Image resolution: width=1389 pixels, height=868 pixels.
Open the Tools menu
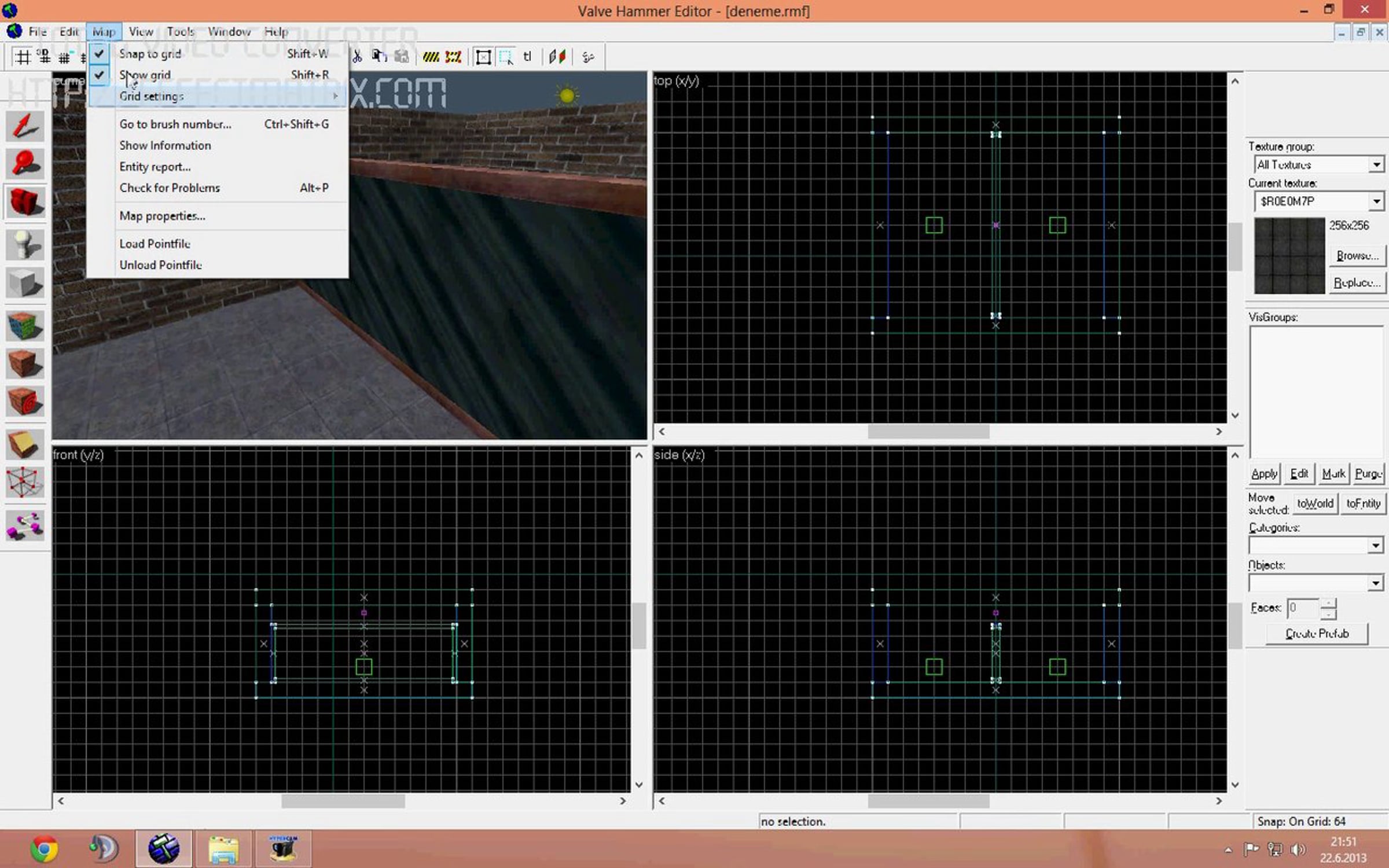pos(181,32)
